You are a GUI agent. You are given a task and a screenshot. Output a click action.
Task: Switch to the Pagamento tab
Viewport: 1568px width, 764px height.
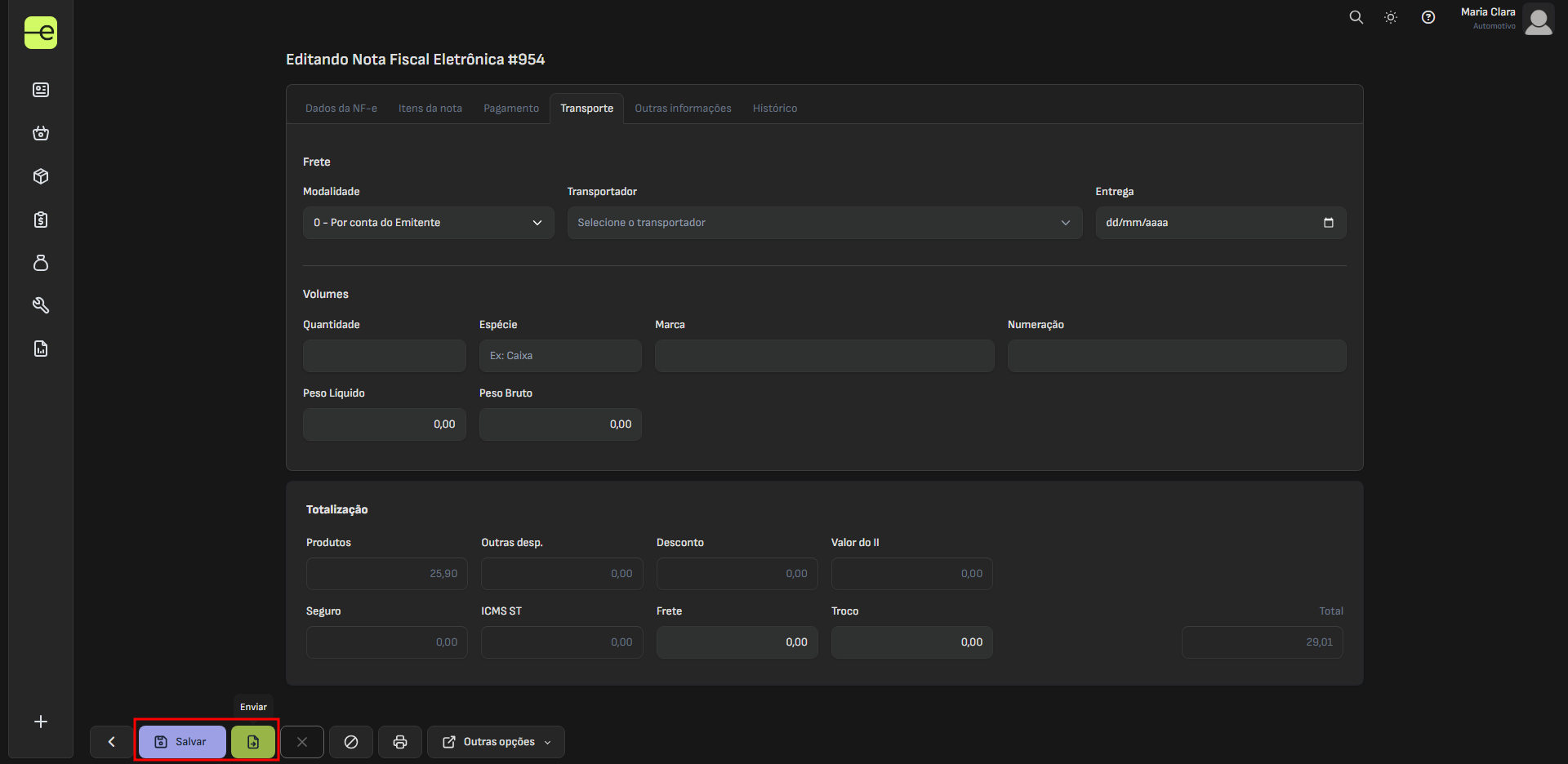511,109
